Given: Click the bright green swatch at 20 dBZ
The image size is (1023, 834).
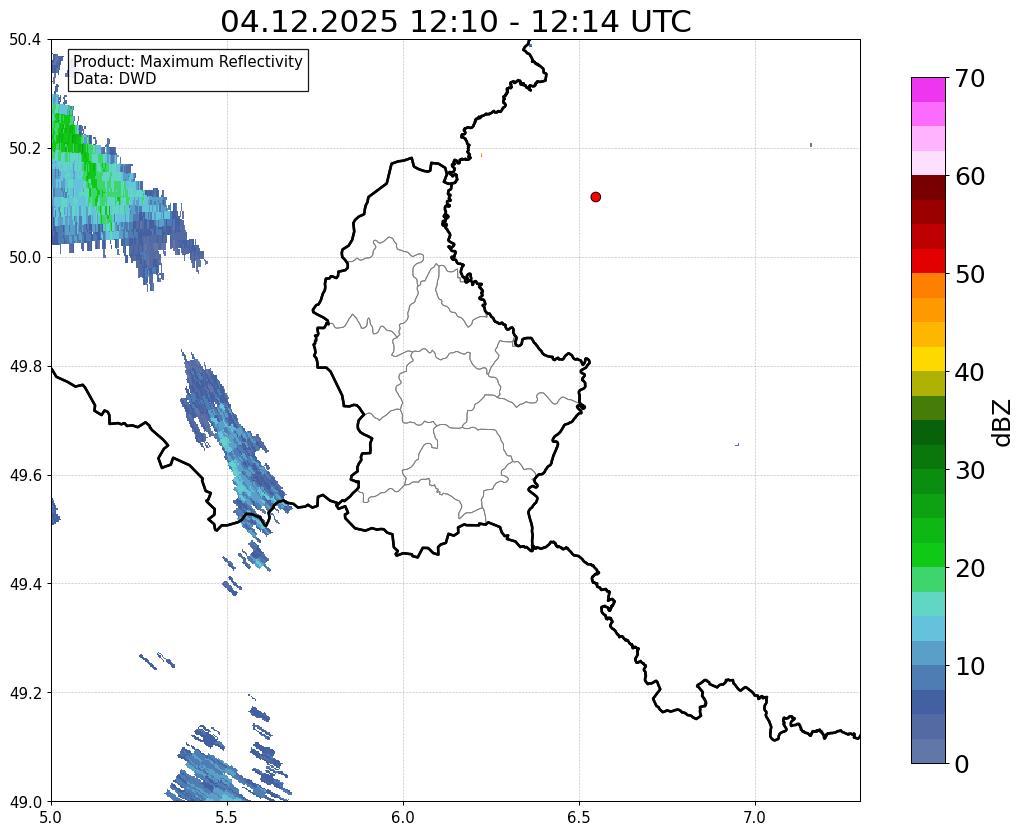Looking at the screenshot, I should 928,555.
